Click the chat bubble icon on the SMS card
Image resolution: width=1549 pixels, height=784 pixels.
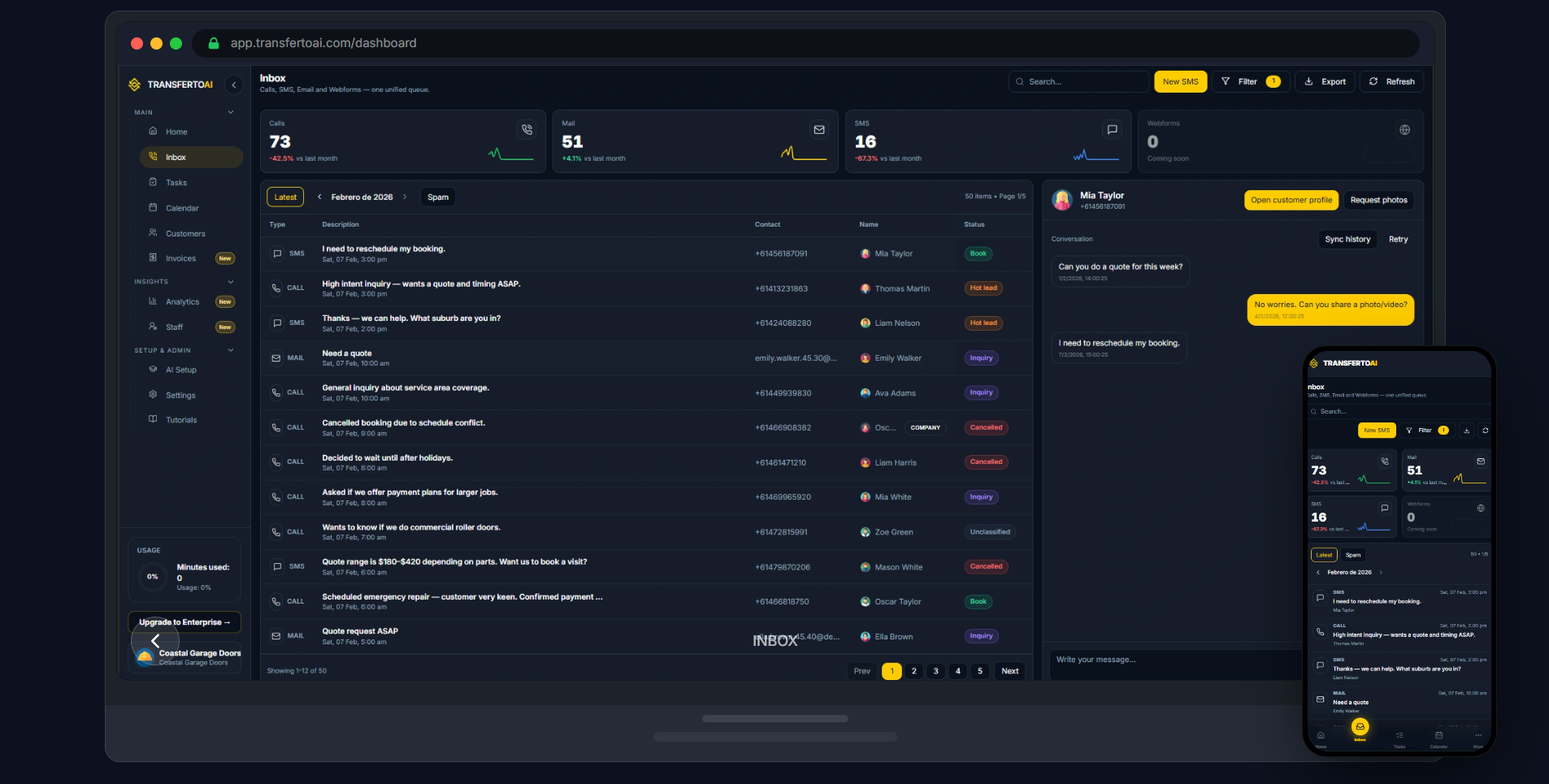(x=1112, y=129)
